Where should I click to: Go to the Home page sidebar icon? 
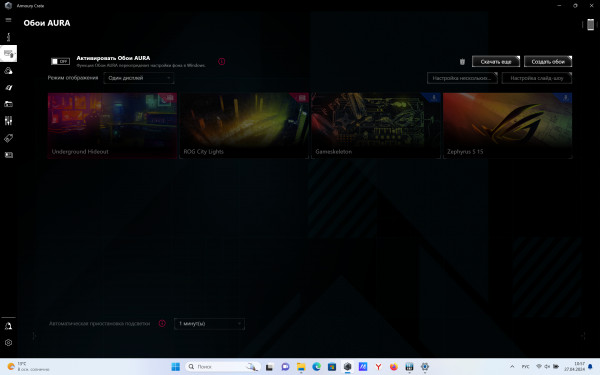[8, 37]
